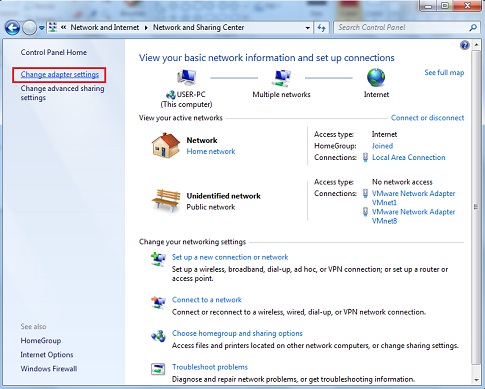Click the VMnet1 adapter icon
This screenshot has height=389, width=485.
365,193
